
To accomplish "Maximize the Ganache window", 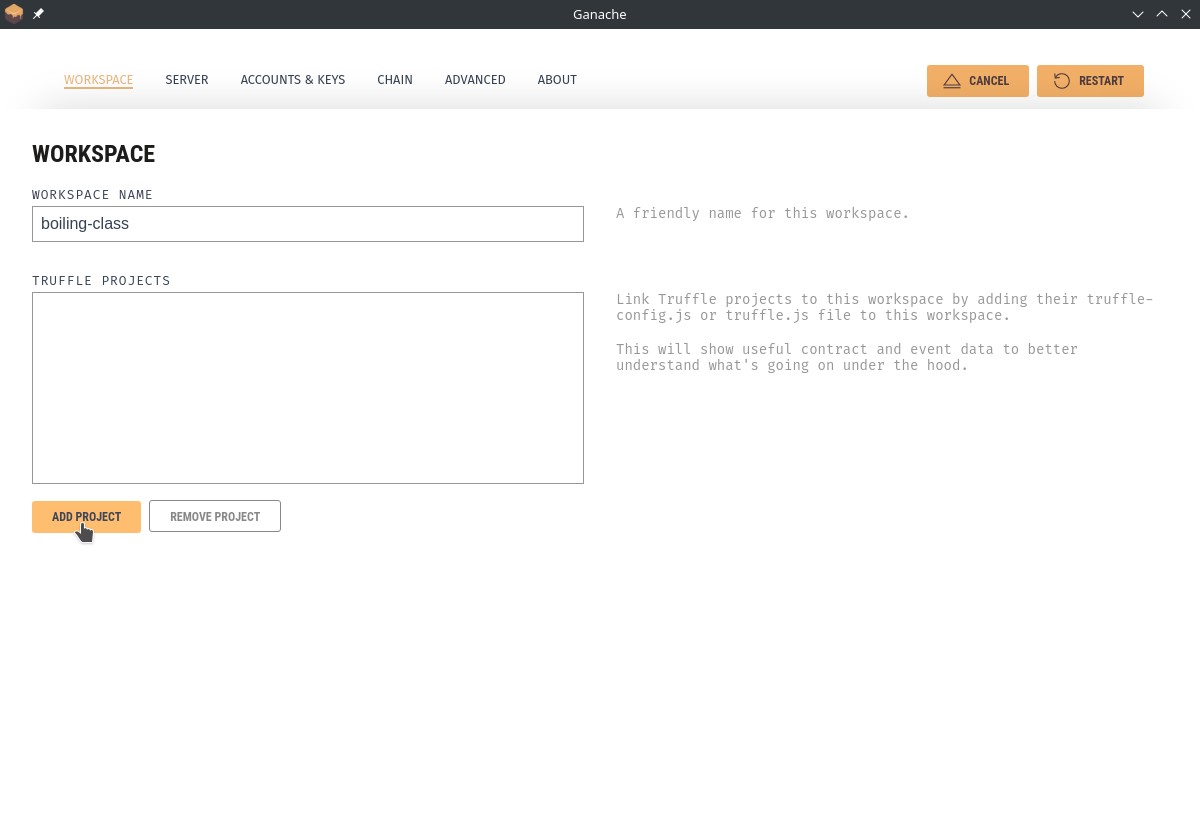I will coord(1162,14).
